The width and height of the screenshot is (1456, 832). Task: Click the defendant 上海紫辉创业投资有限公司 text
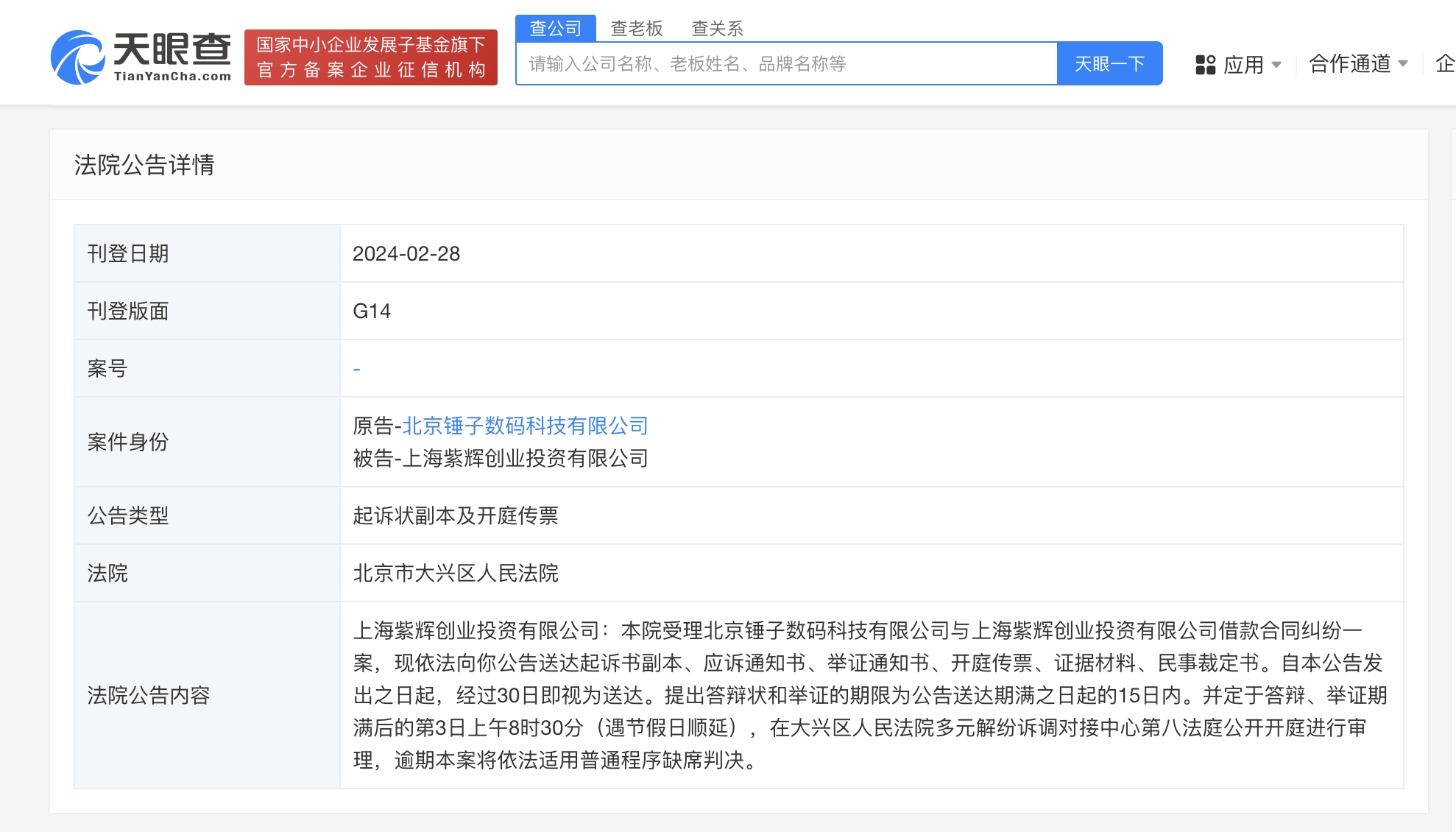[x=525, y=458]
